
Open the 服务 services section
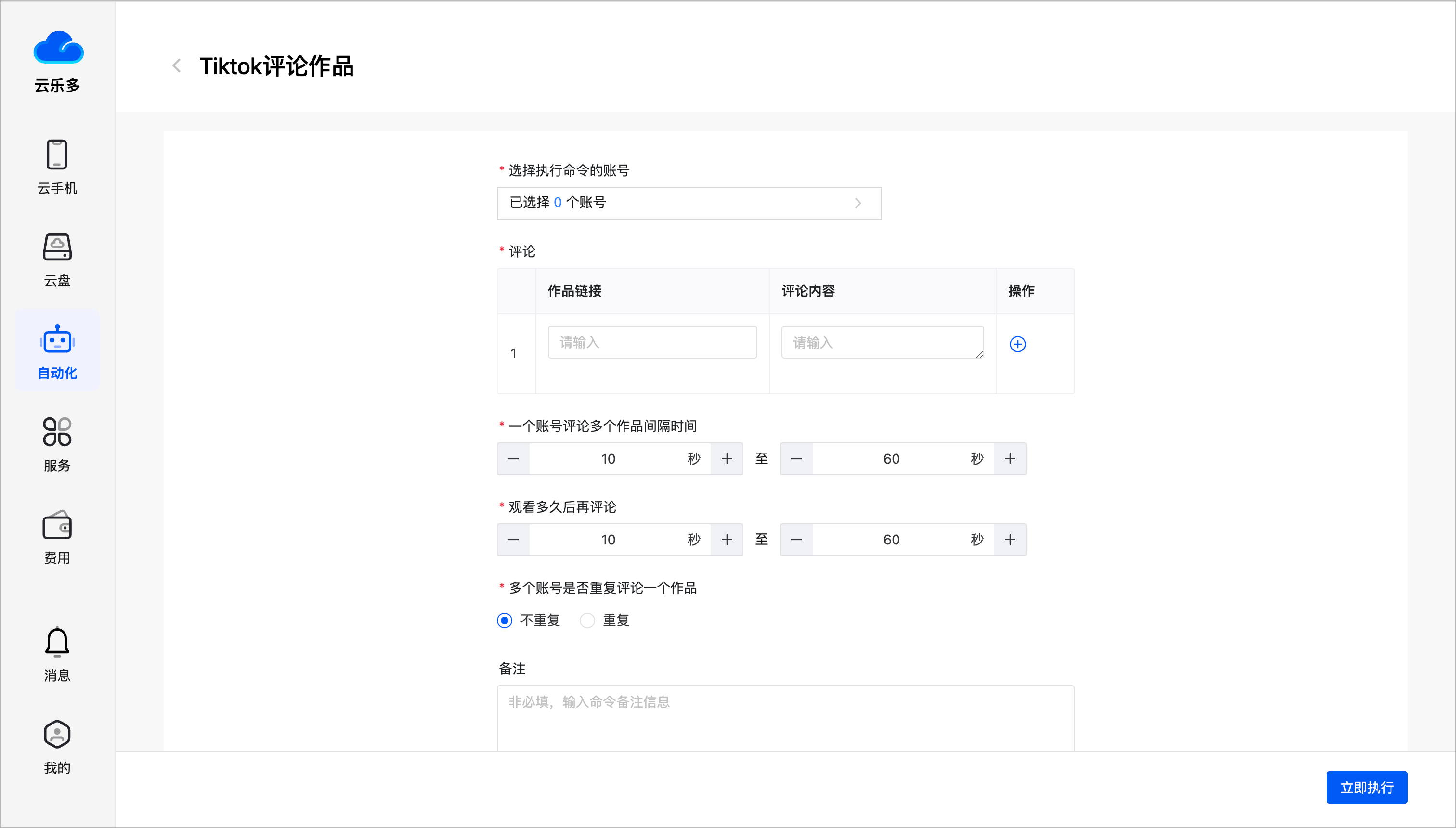57,445
